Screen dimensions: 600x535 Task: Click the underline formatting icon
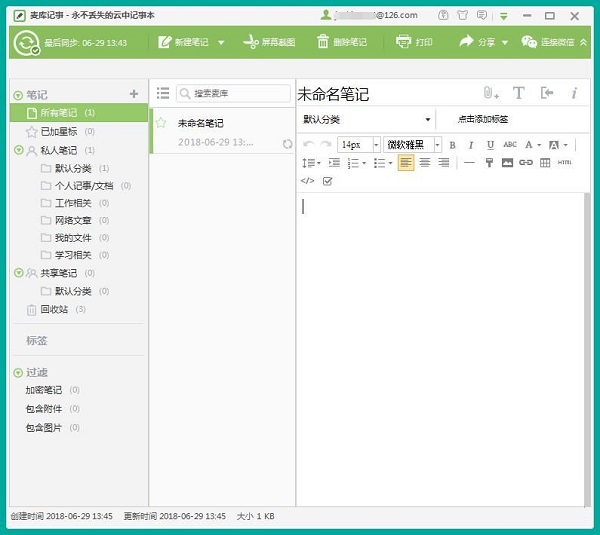[x=490, y=145]
